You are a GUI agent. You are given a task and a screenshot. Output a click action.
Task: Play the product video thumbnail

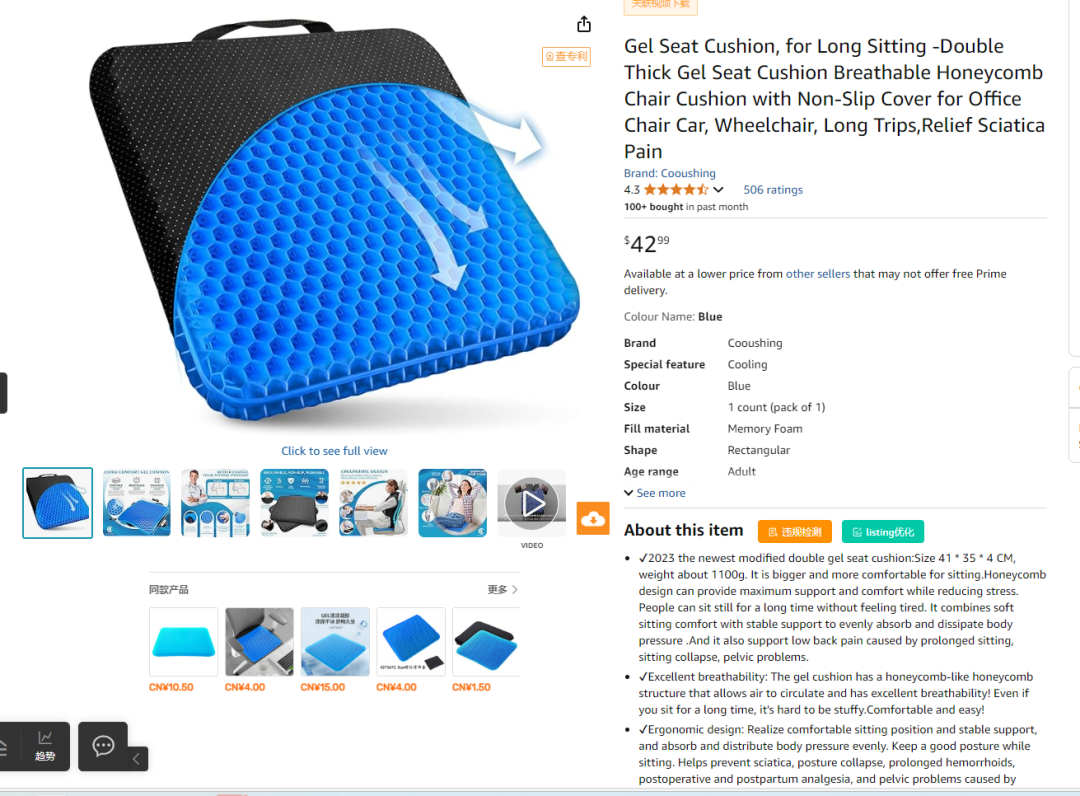pos(532,503)
